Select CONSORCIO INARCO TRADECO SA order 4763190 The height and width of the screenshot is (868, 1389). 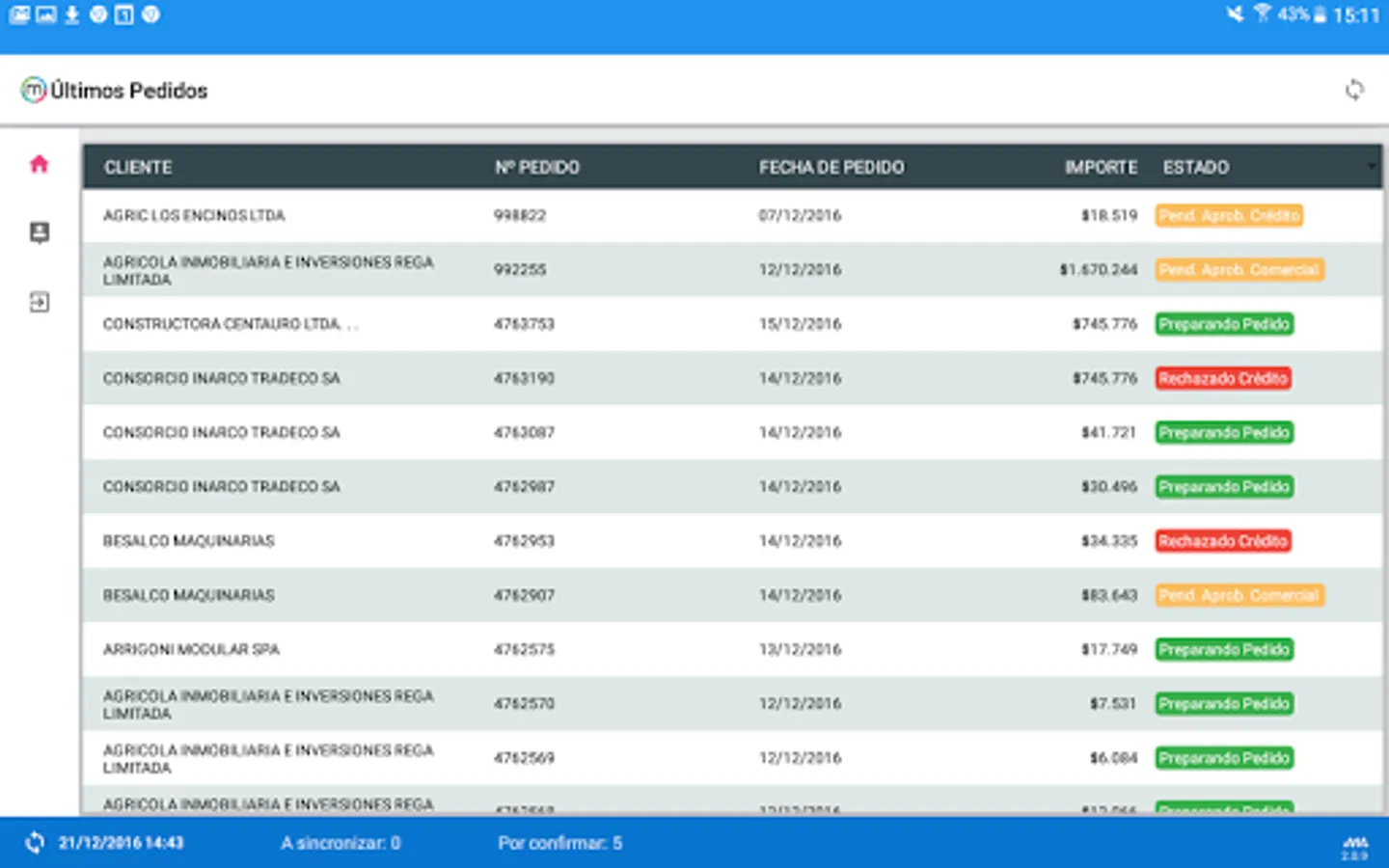732,378
